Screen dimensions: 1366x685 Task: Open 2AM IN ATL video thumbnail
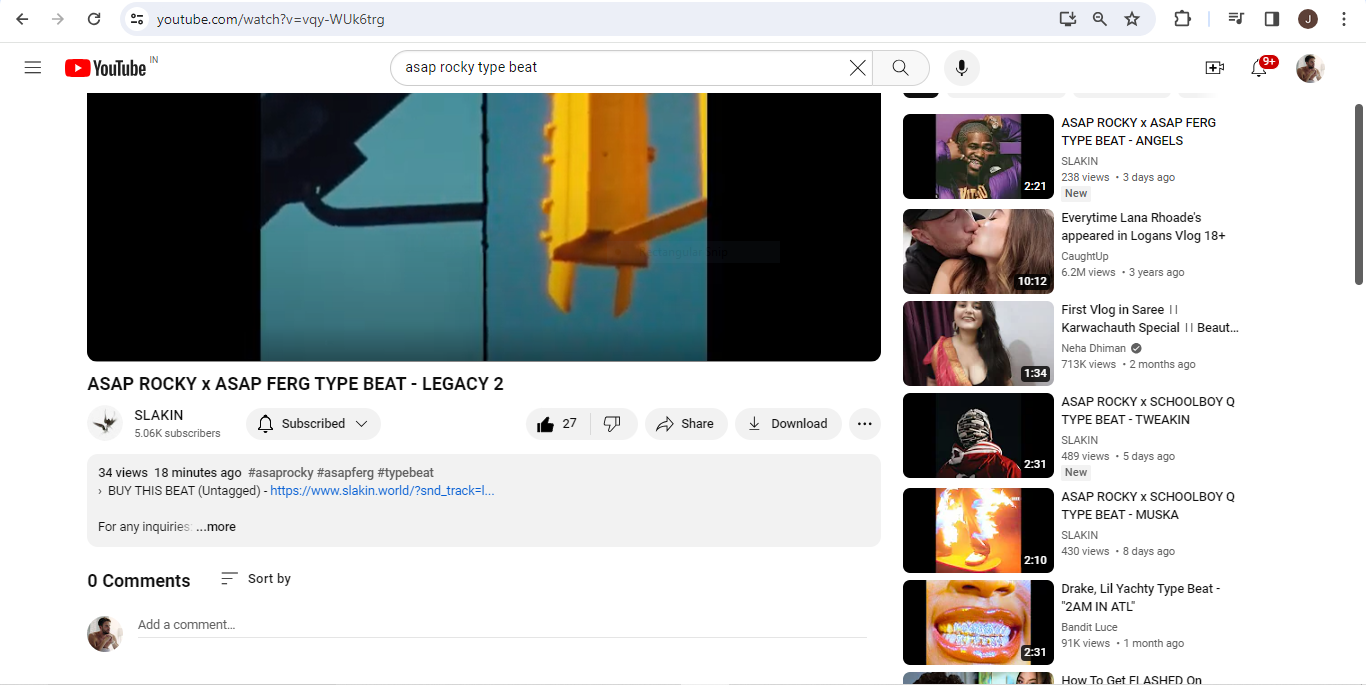(978, 622)
